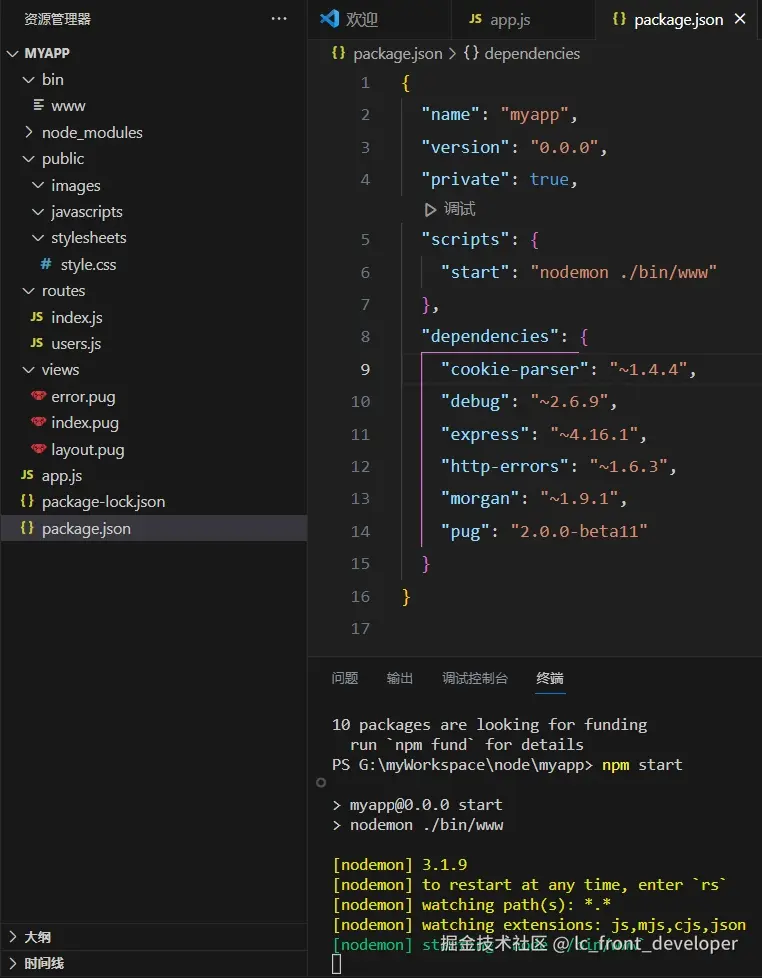Image resolution: width=762 pixels, height=978 pixels.
Task: Click the debug play triangle above scripts
Action: [x=430, y=210]
